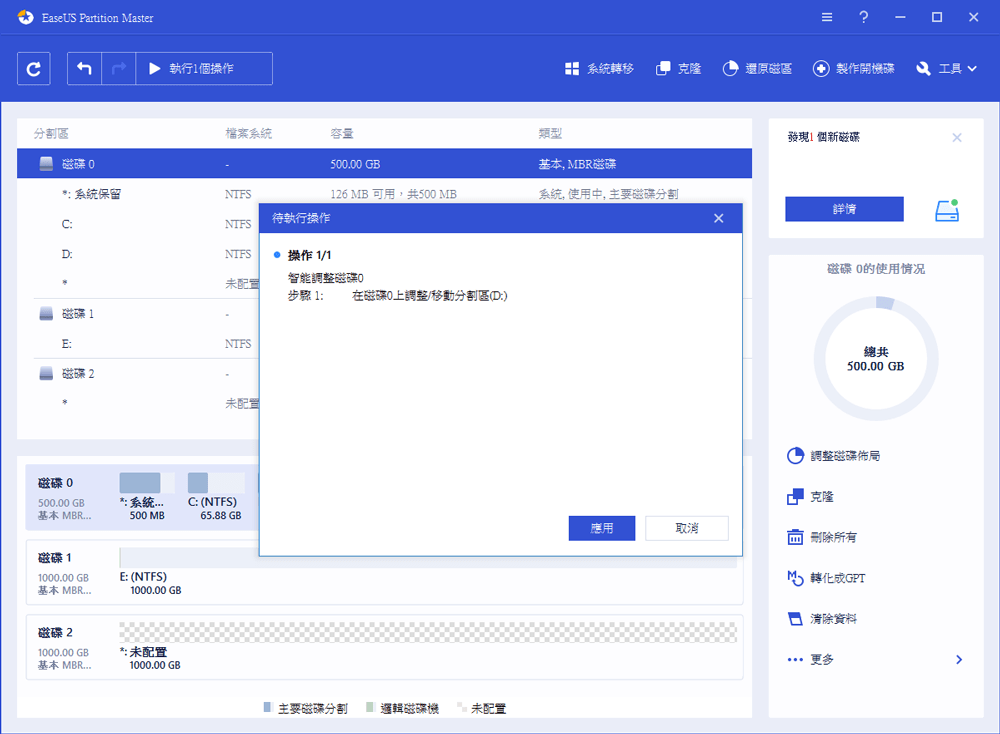Click the 操作 1/1 entry in dialog
The image size is (1000, 734).
tap(309, 255)
